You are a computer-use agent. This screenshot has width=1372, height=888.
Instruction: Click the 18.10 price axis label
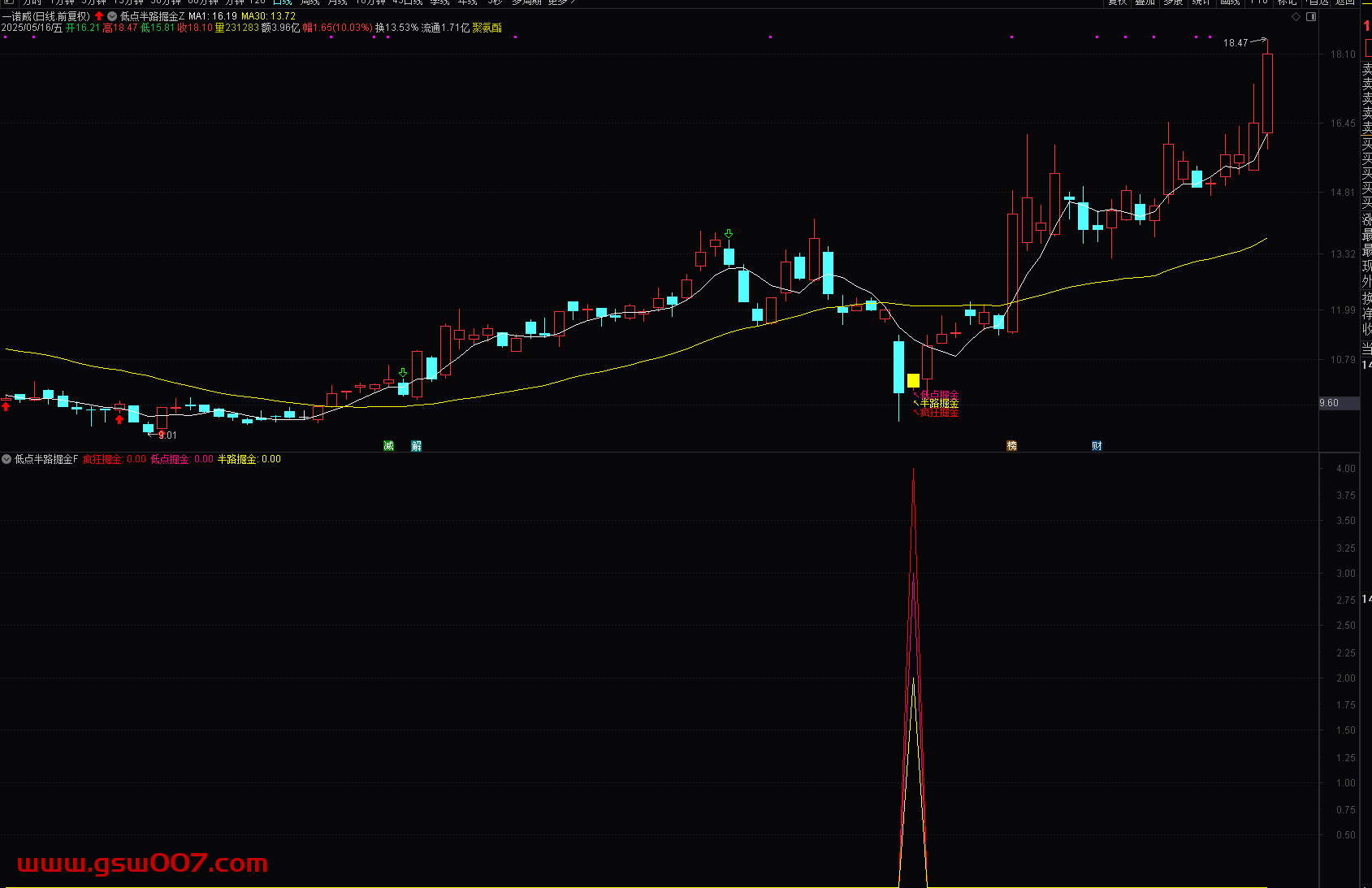[1343, 54]
